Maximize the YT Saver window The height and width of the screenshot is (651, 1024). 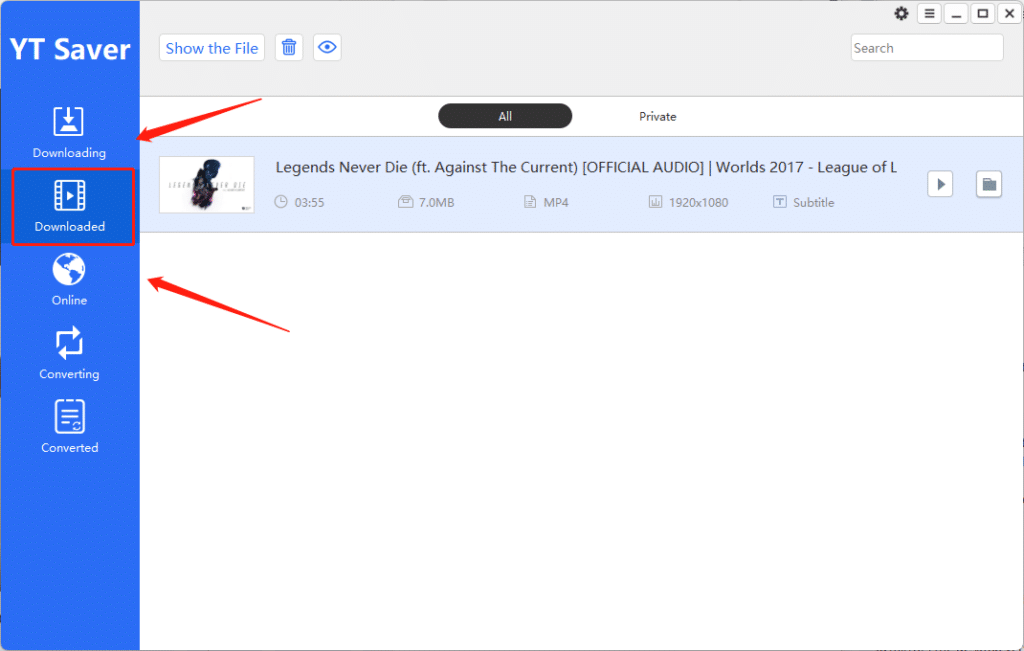point(982,14)
